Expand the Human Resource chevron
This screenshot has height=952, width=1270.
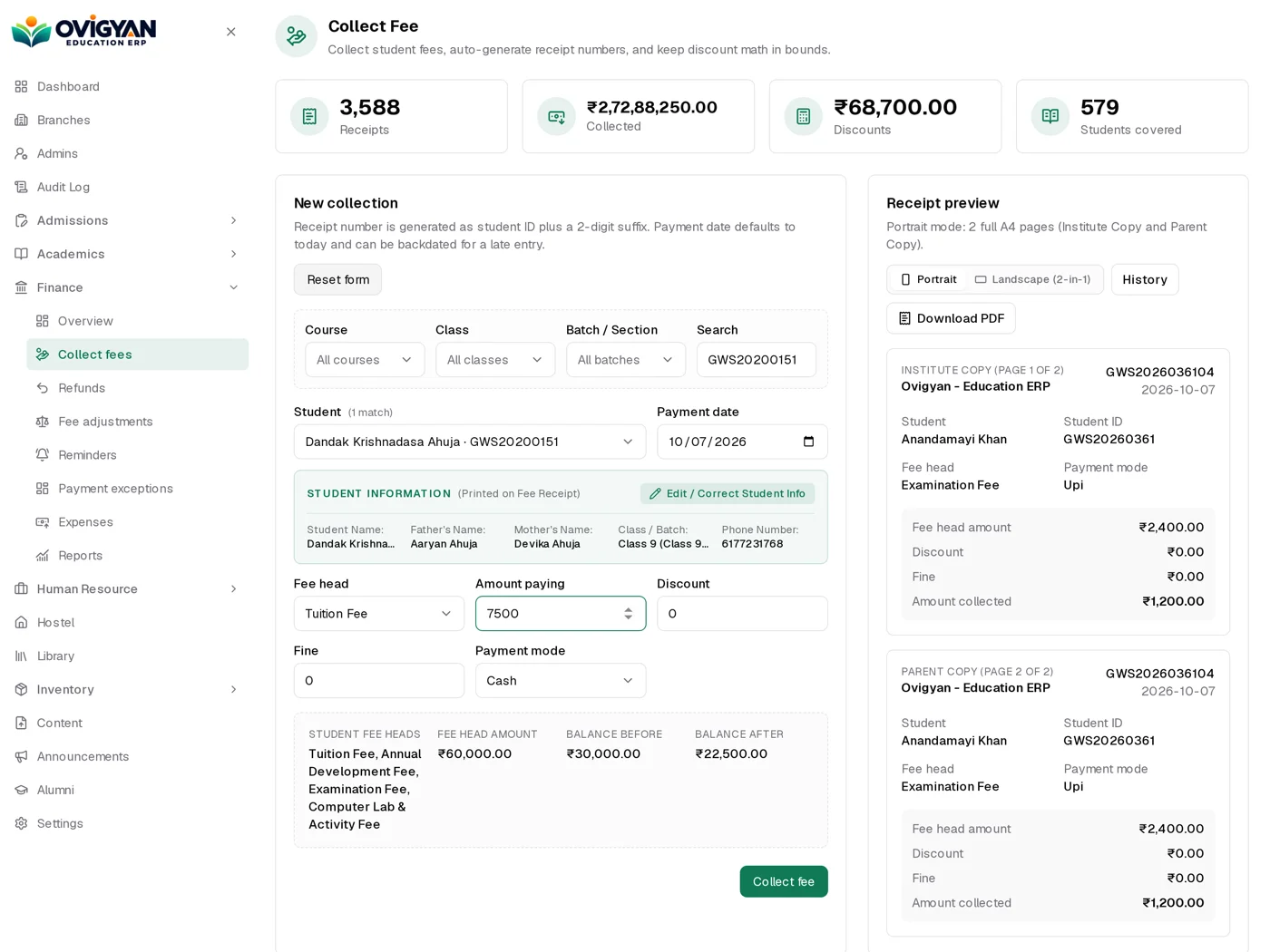pos(233,589)
